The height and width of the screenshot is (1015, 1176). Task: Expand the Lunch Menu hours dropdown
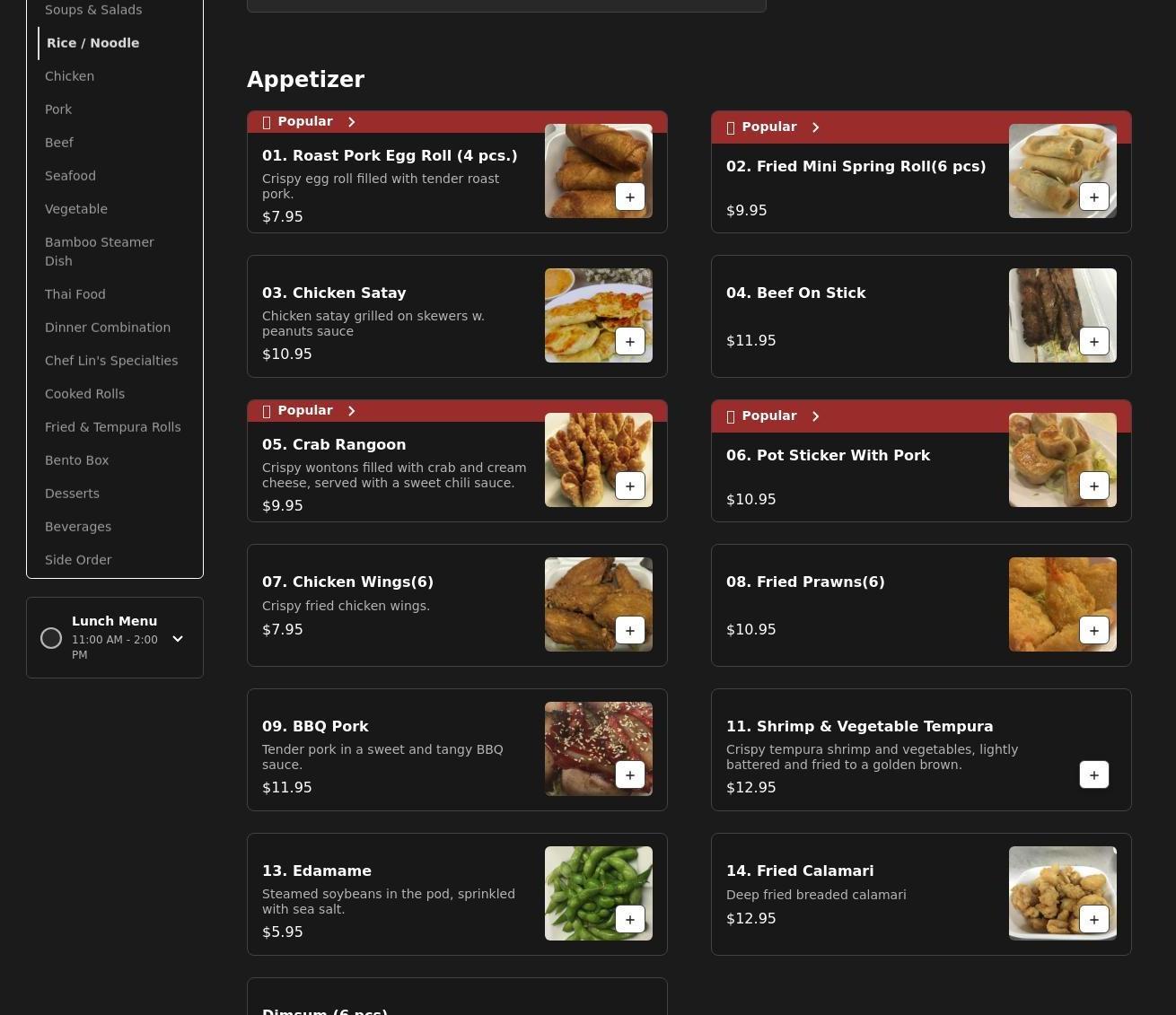pyautogui.click(x=178, y=639)
